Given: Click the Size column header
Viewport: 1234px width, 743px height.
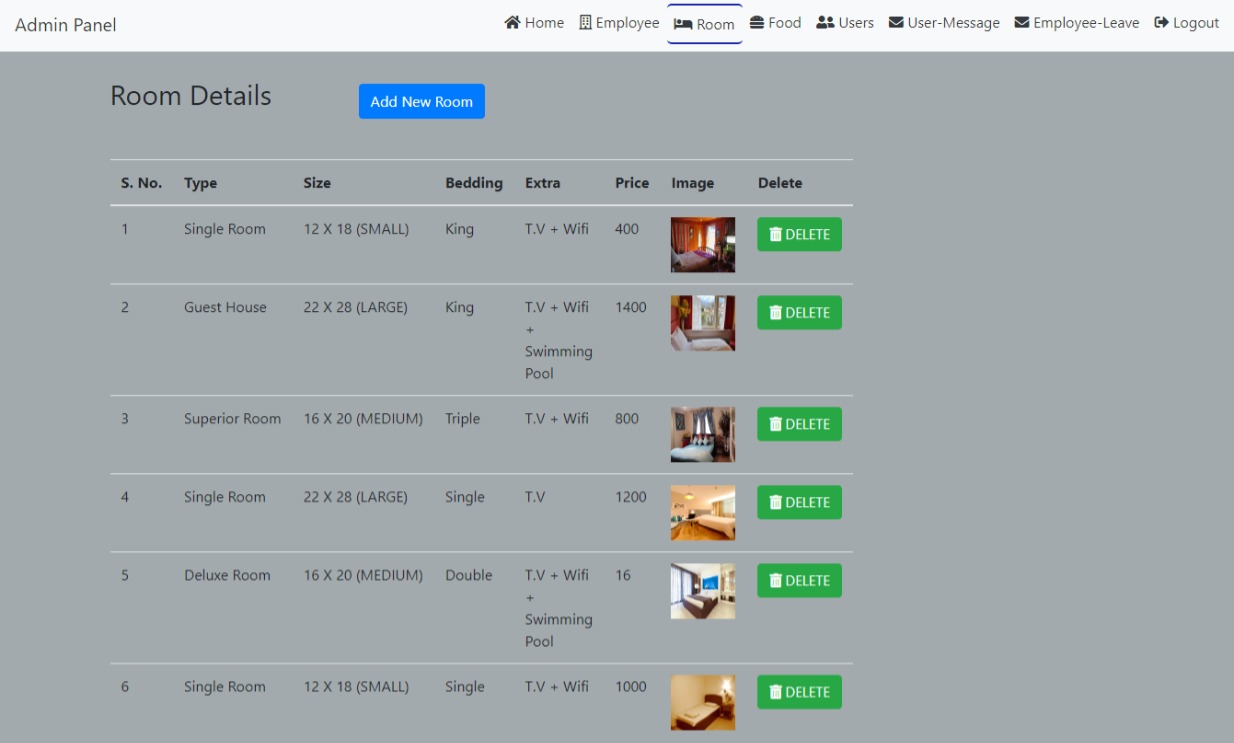Looking at the screenshot, I should pos(317,183).
